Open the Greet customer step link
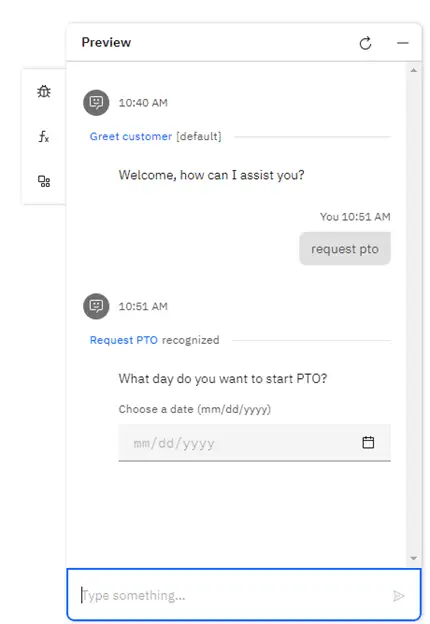Screen dimensions: 430x624 (x=130, y=136)
